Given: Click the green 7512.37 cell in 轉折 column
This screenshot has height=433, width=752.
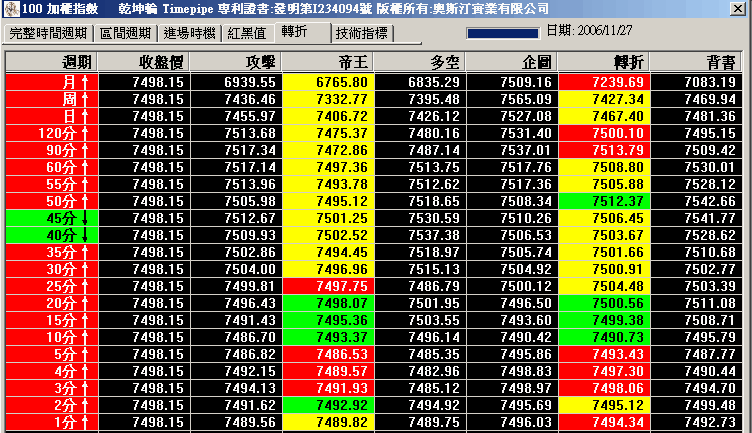Looking at the screenshot, I should [x=604, y=200].
